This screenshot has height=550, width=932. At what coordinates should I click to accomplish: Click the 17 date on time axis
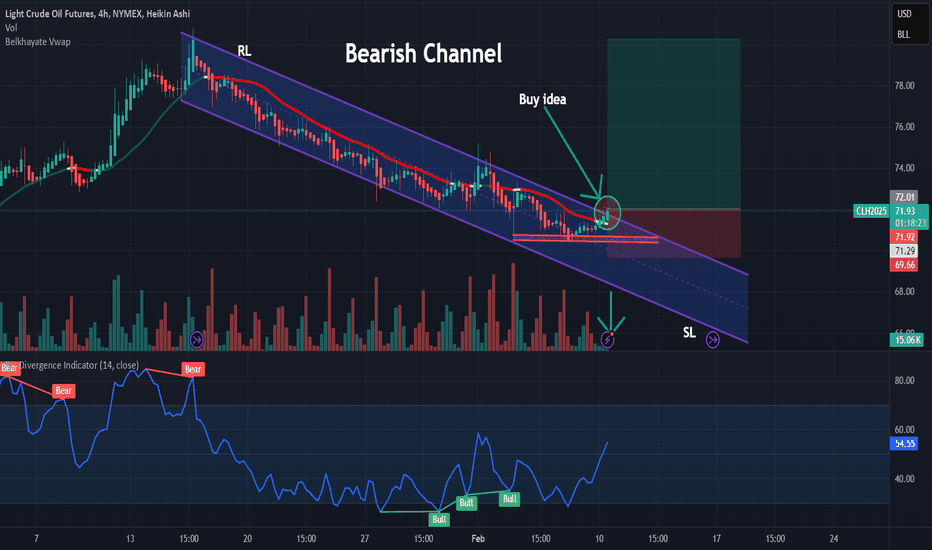[x=716, y=539]
